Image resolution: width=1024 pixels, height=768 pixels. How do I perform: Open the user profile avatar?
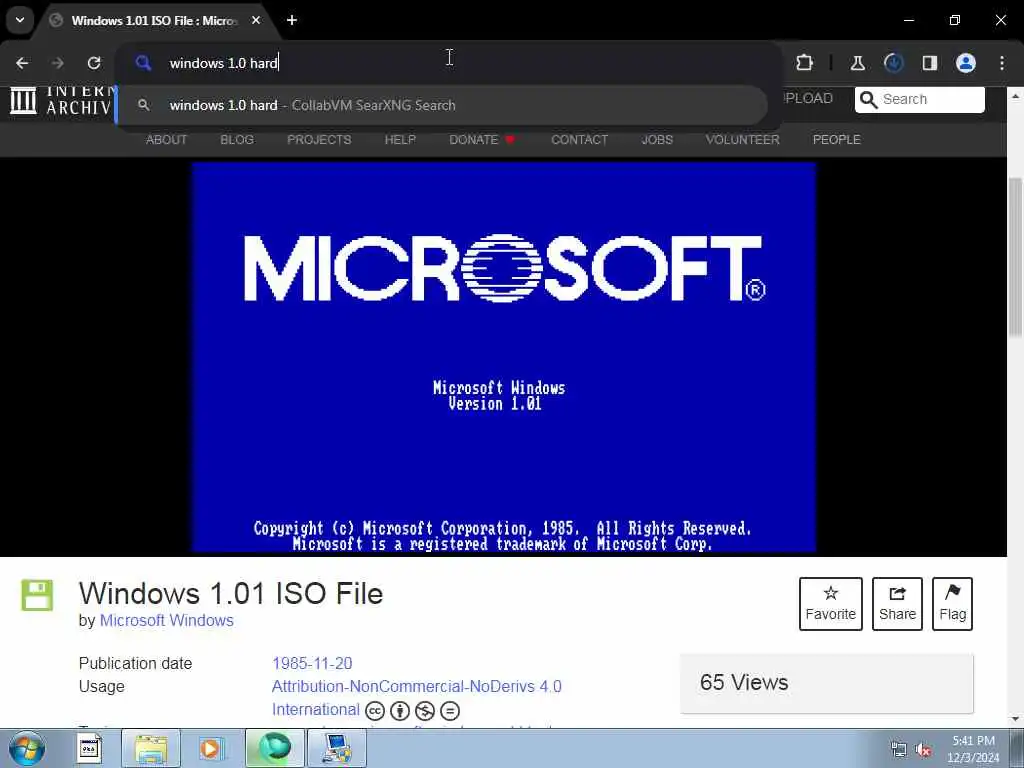(x=966, y=63)
